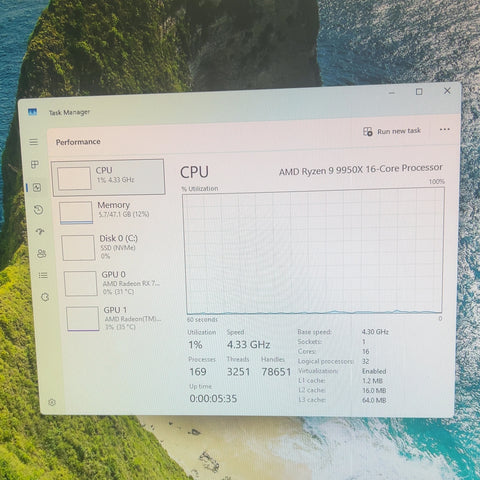480x480 pixels.
Task: Open the Users page icon
Action: 41,254
